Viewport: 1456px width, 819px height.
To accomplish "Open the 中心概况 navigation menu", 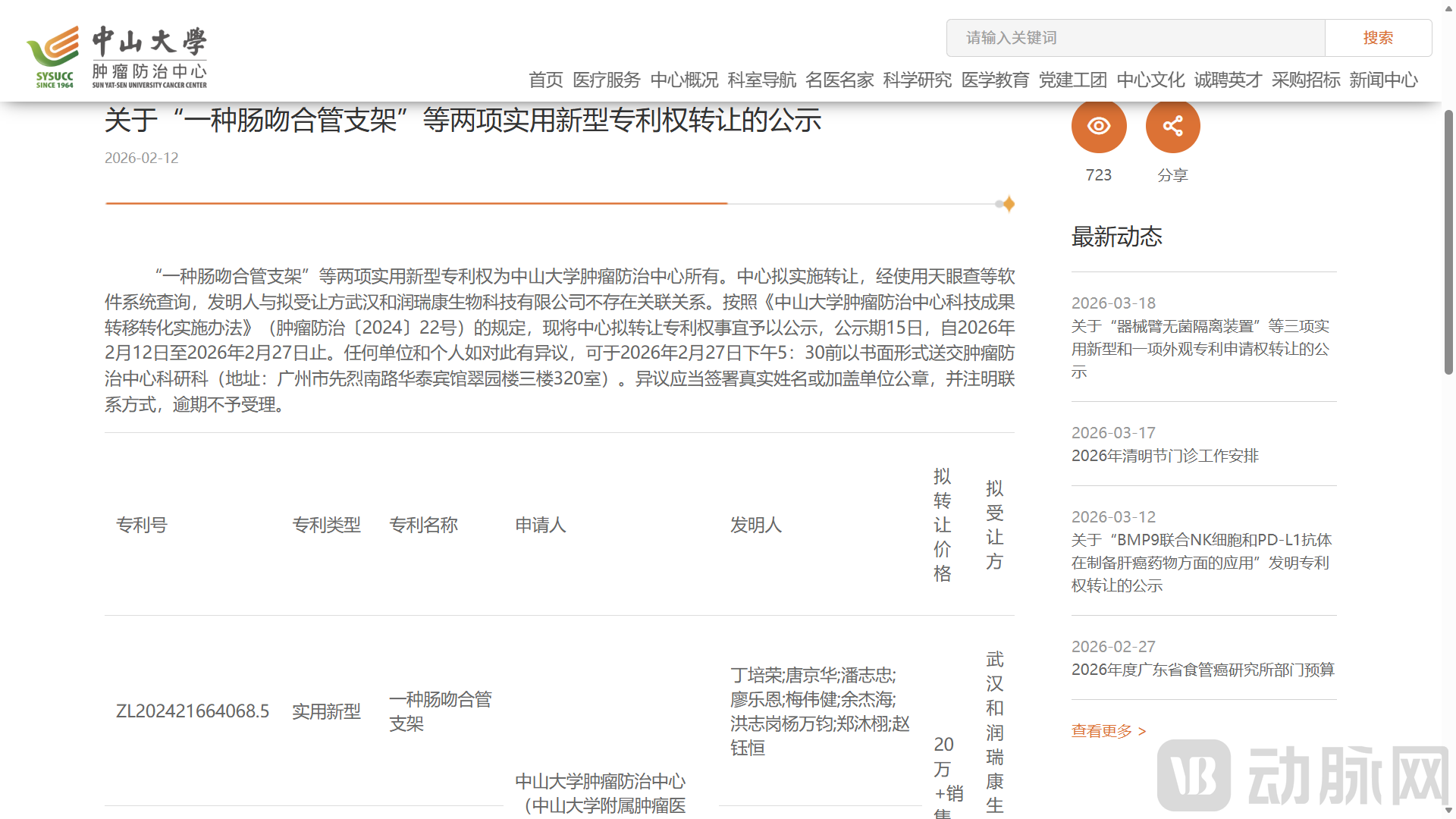I will point(684,80).
